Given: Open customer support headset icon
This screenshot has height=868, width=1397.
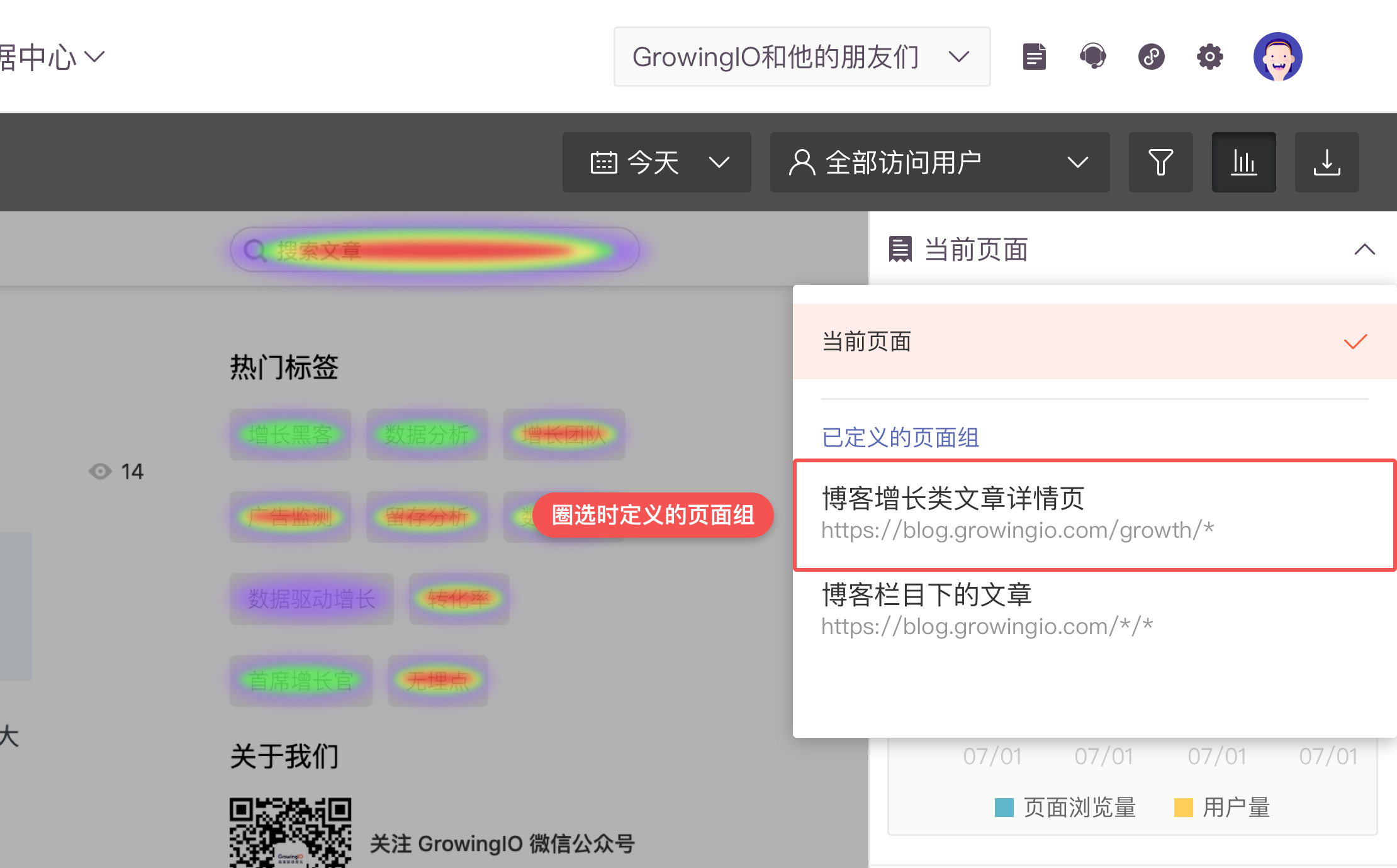Looking at the screenshot, I should point(1093,57).
